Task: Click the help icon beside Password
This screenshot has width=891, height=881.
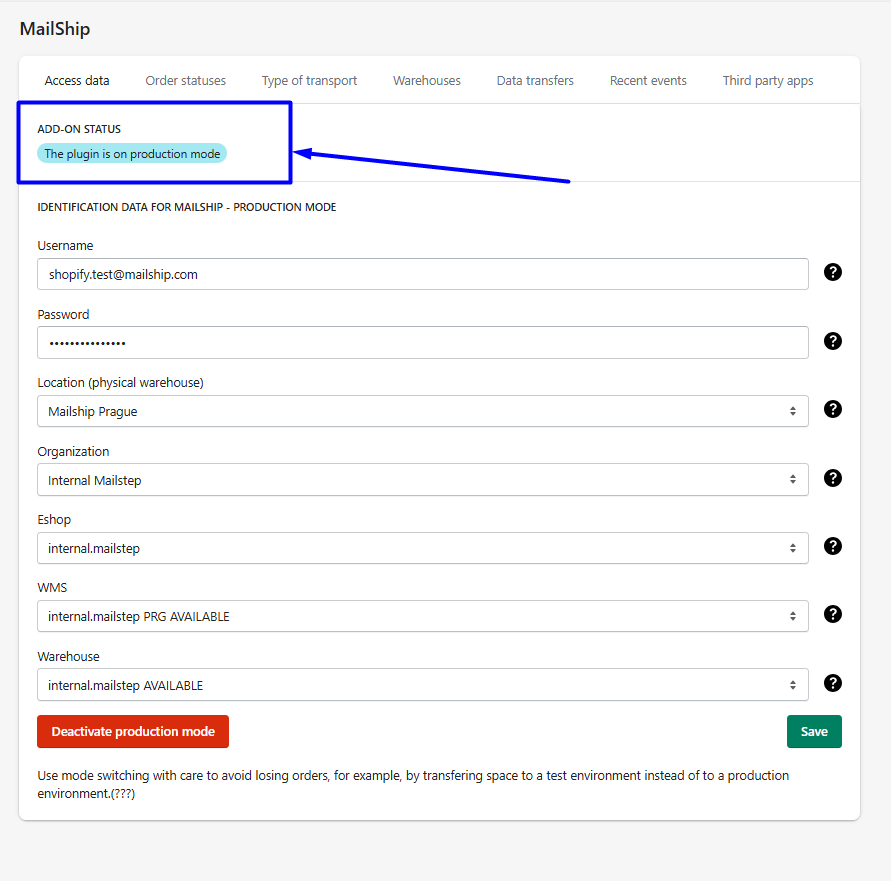Action: coord(832,341)
